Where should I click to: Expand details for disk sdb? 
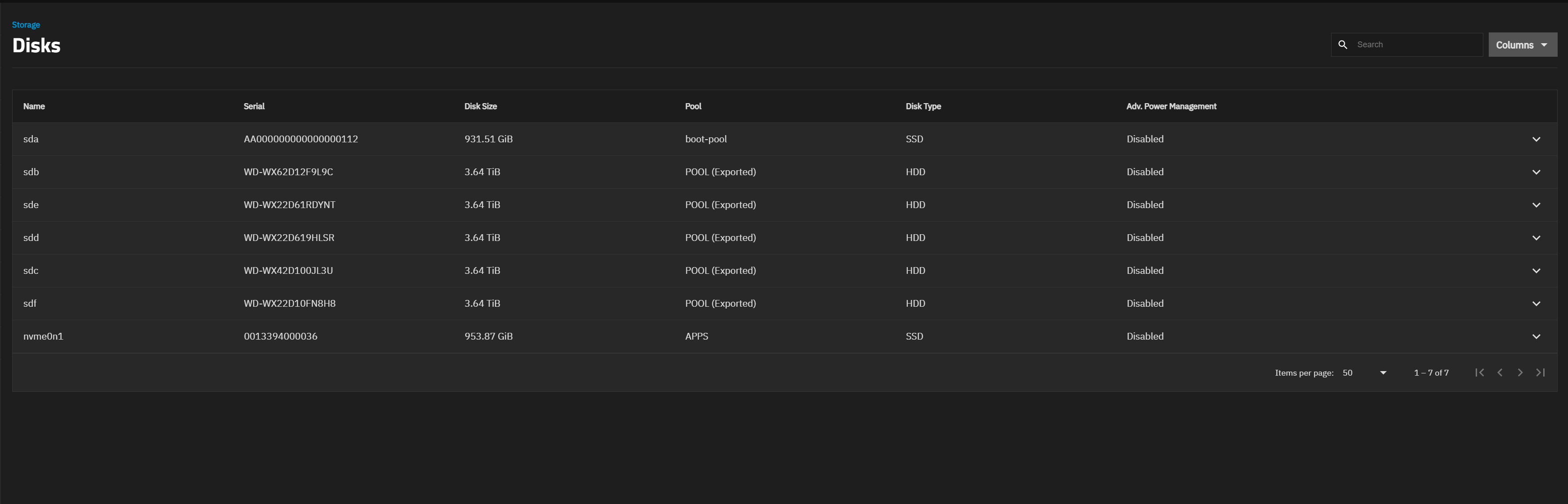tap(1536, 172)
